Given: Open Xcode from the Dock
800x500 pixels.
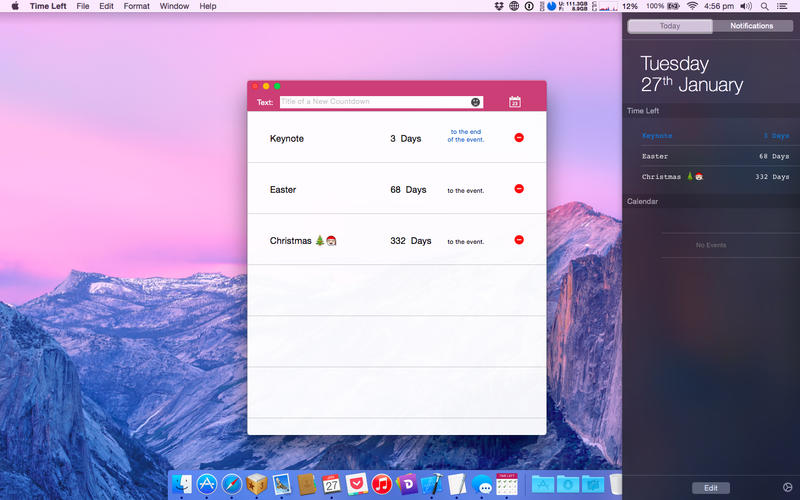Looking at the screenshot, I should pos(432,484).
